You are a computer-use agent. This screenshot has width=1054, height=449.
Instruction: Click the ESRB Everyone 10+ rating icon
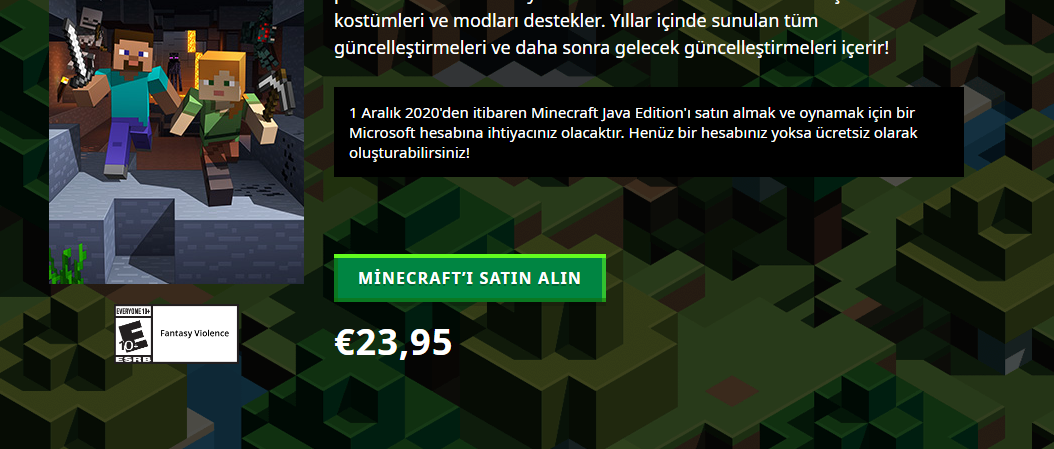pyautogui.click(x=134, y=334)
